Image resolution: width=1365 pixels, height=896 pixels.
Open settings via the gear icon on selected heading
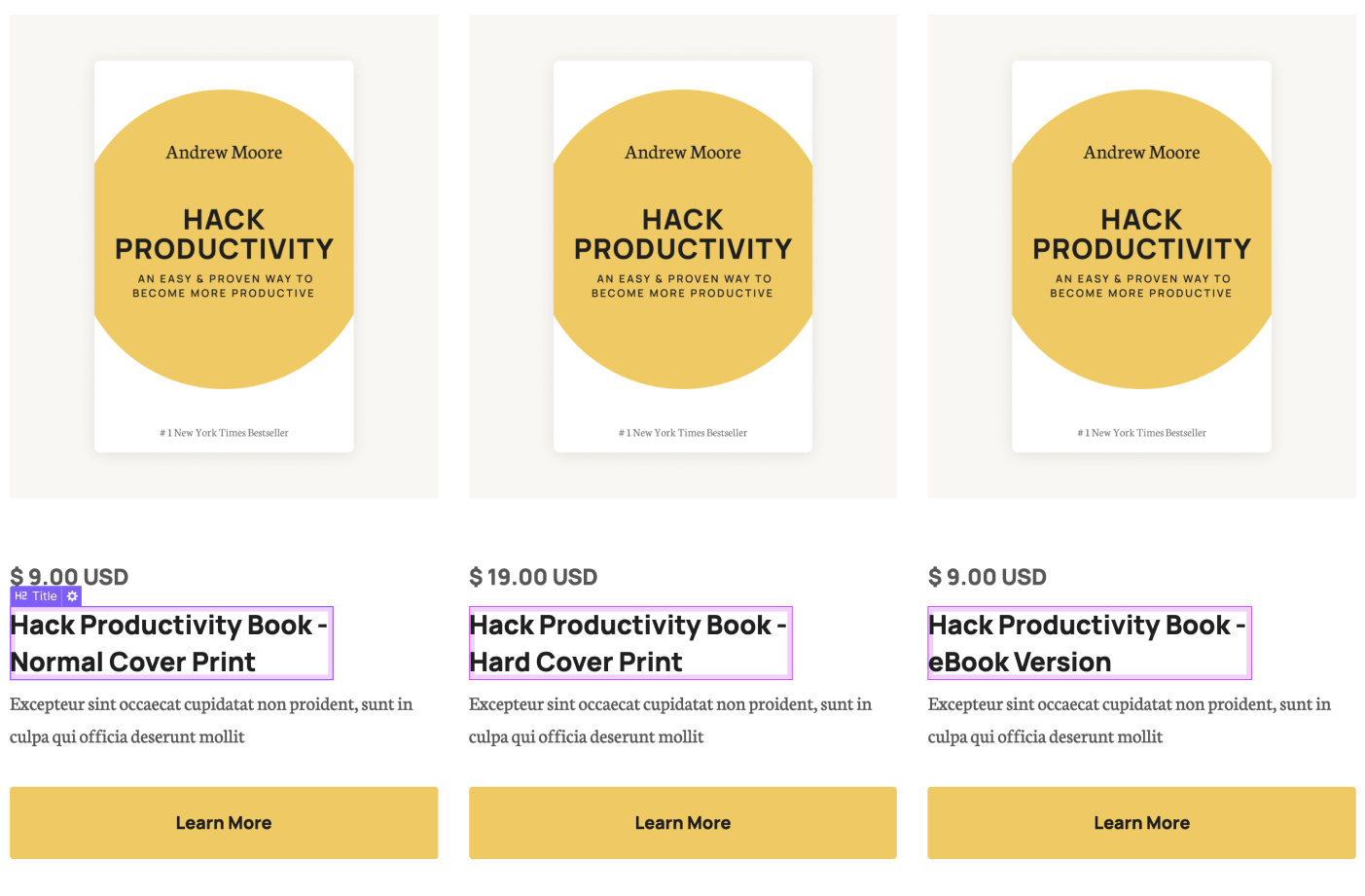point(72,595)
